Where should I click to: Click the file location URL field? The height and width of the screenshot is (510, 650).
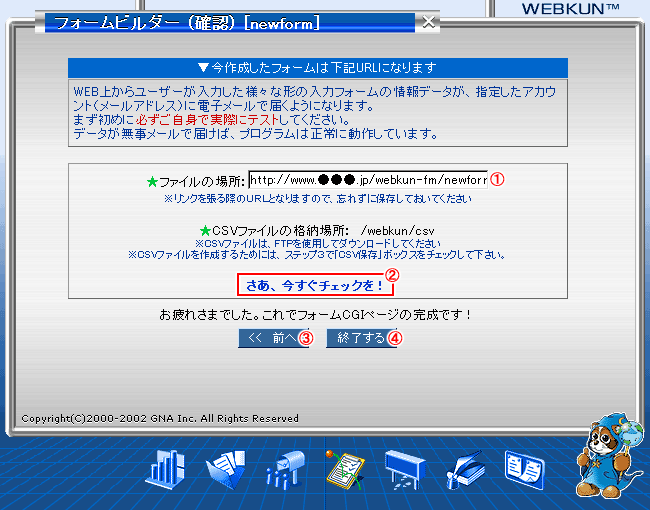367,181
